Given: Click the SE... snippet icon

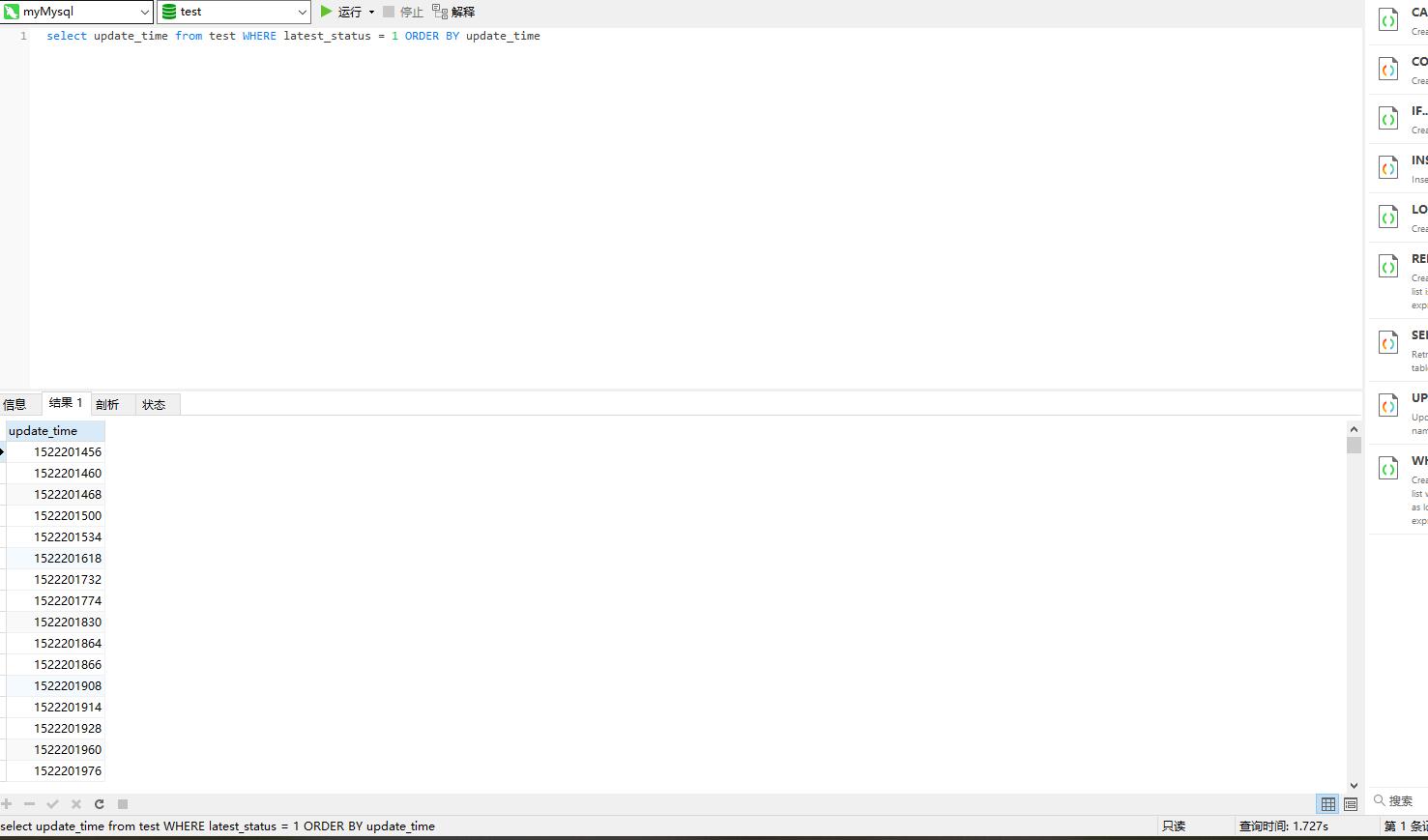Looking at the screenshot, I should click(1388, 343).
